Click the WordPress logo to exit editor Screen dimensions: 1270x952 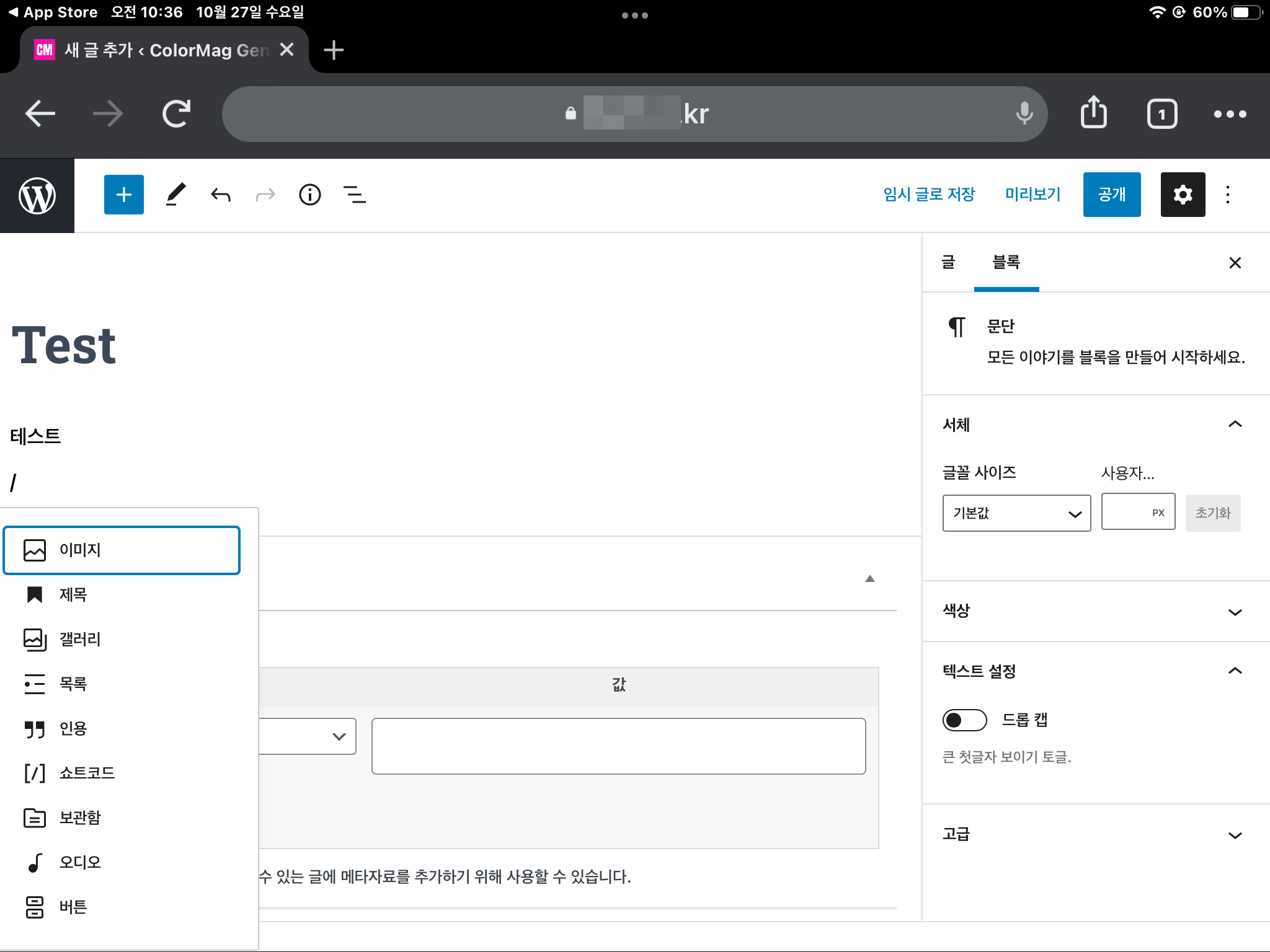pyautogui.click(x=37, y=194)
